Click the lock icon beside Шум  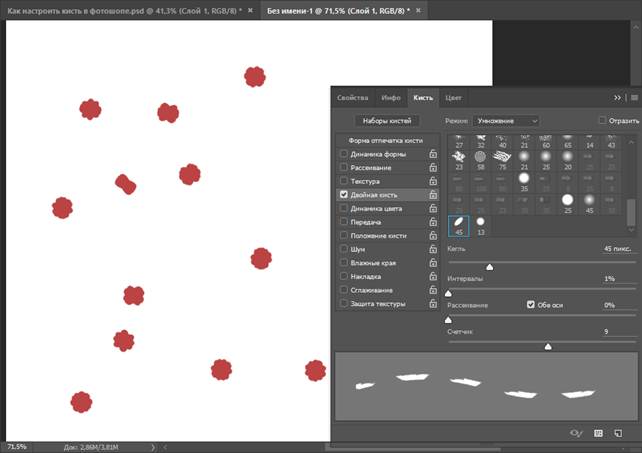433,249
